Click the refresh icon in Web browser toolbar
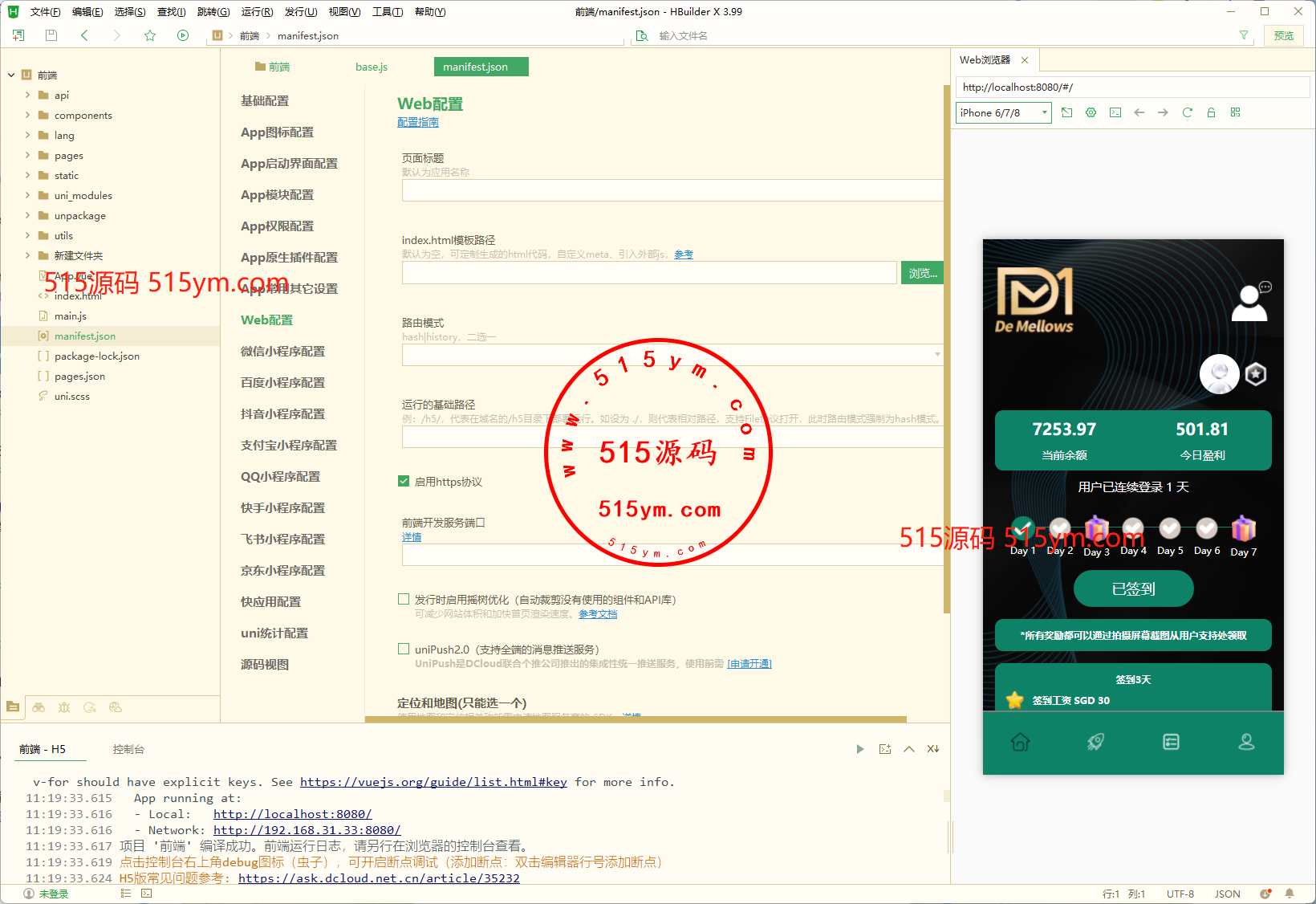This screenshot has width=1316, height=904. 1187,112
